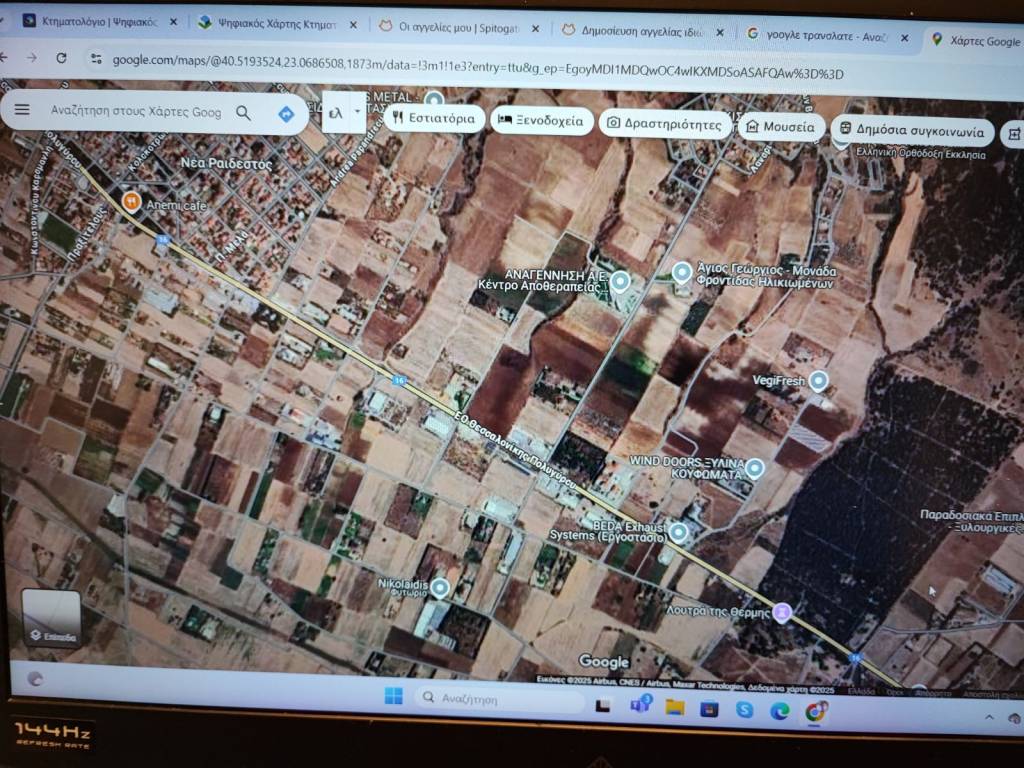The height and width of the screenshot is (768, 1024).
Task: Filter map by Εστιατόρια
Action: point(434,119)
